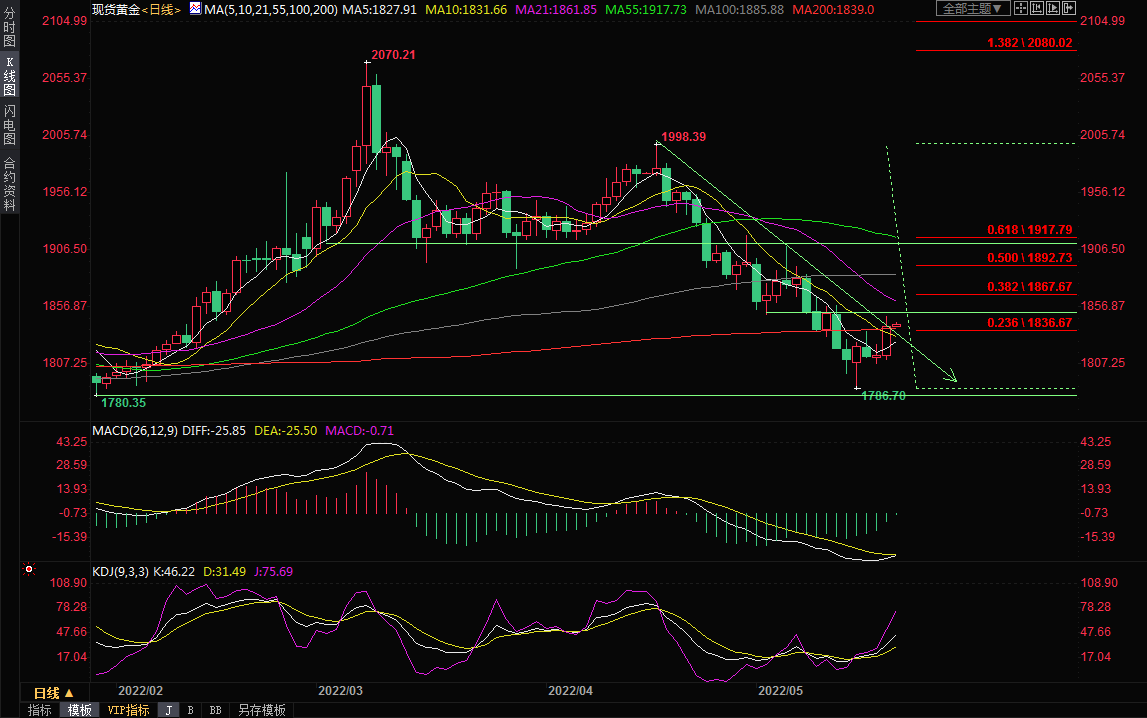This screenshot has width=1147, height=718.
Task: Open the <日线> period selector
Action: point(160,9)
